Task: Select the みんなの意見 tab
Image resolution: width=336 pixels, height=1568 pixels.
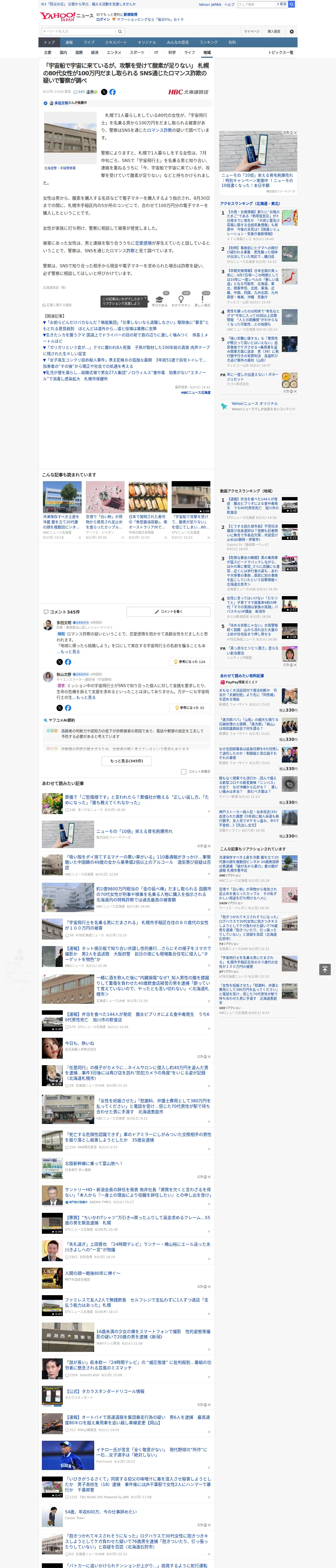Action: [177, 43]
